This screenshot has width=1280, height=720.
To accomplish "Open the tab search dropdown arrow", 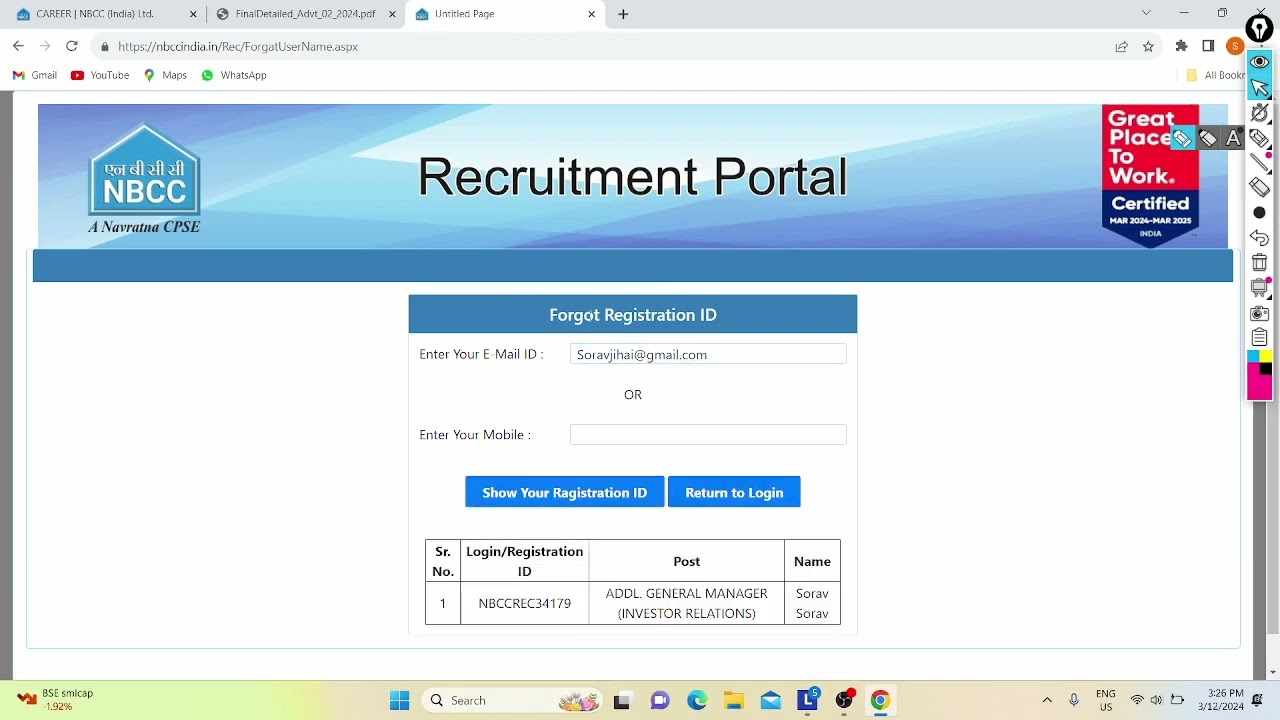I will coord(1146,13).
